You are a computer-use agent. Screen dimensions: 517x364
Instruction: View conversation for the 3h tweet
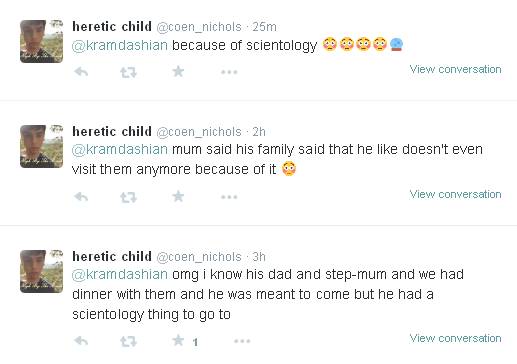pyautogui.click(x=455, y=338)
